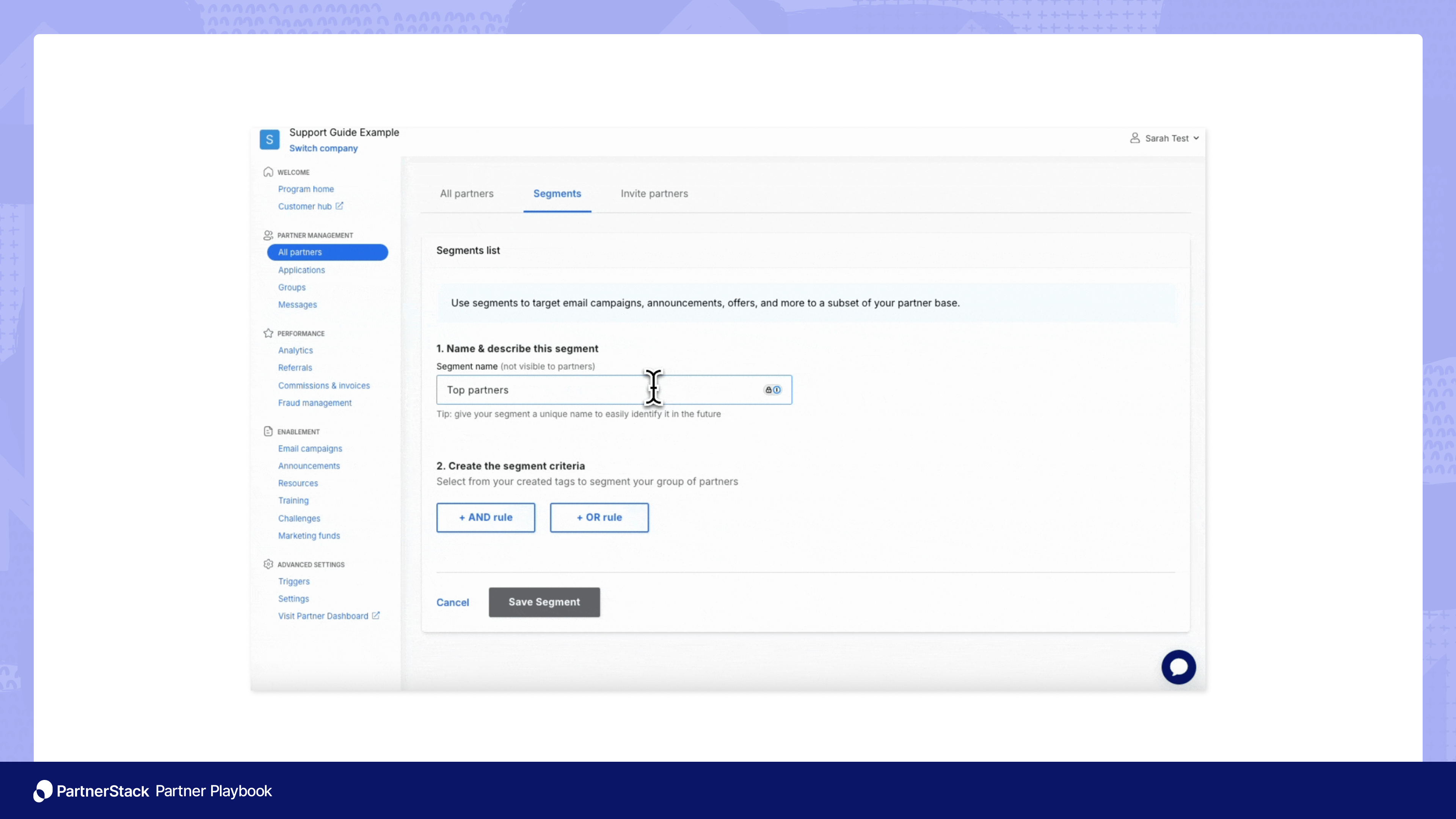Add an OR rule to segment criteria
1456x819 pixels.
[x=599, y=517]
